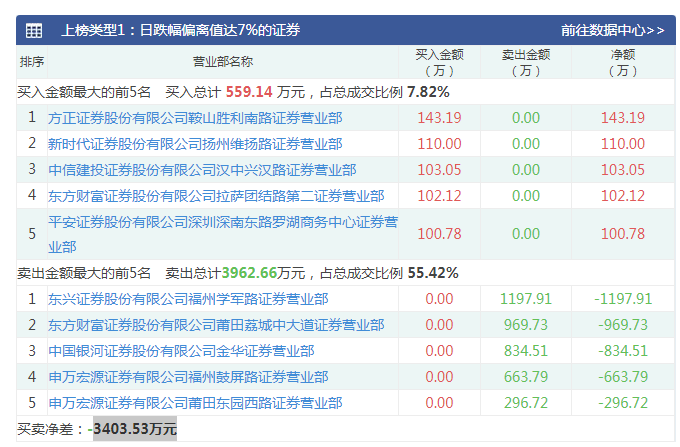This screenshot has height=447, width=680.
Task: Open 新时代证券扬州维扬路证券营业部 link
Action: click(195, 144)
